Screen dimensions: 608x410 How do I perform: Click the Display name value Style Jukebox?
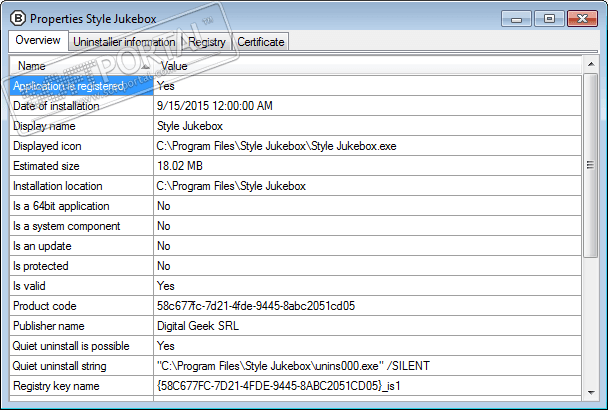click(190, 126)
